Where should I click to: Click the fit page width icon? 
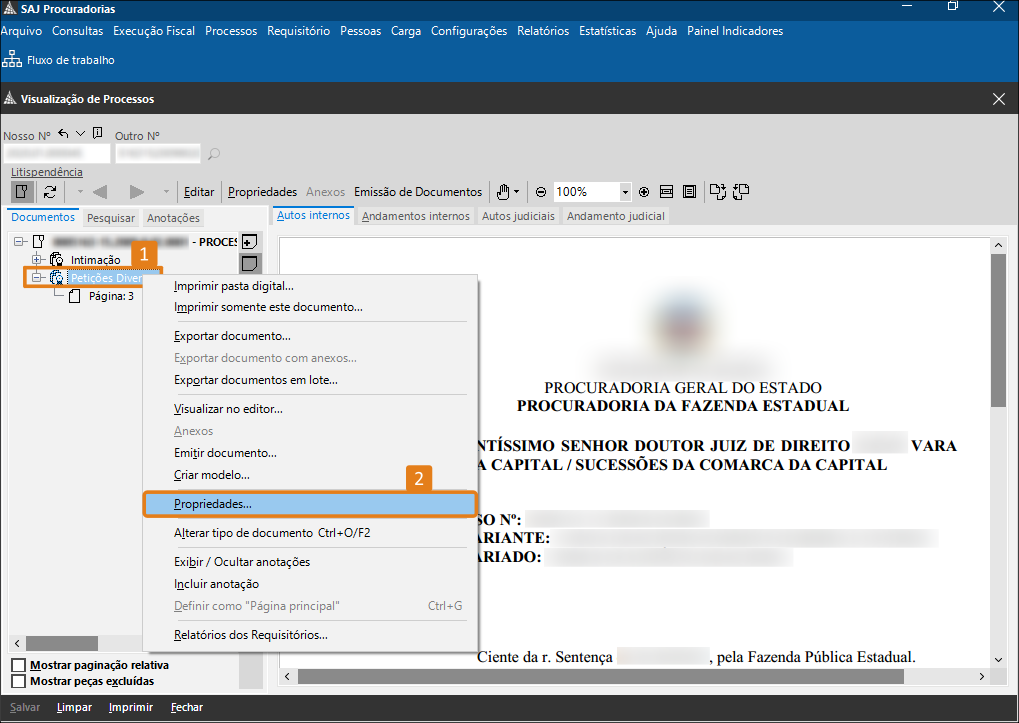[666, 192]
